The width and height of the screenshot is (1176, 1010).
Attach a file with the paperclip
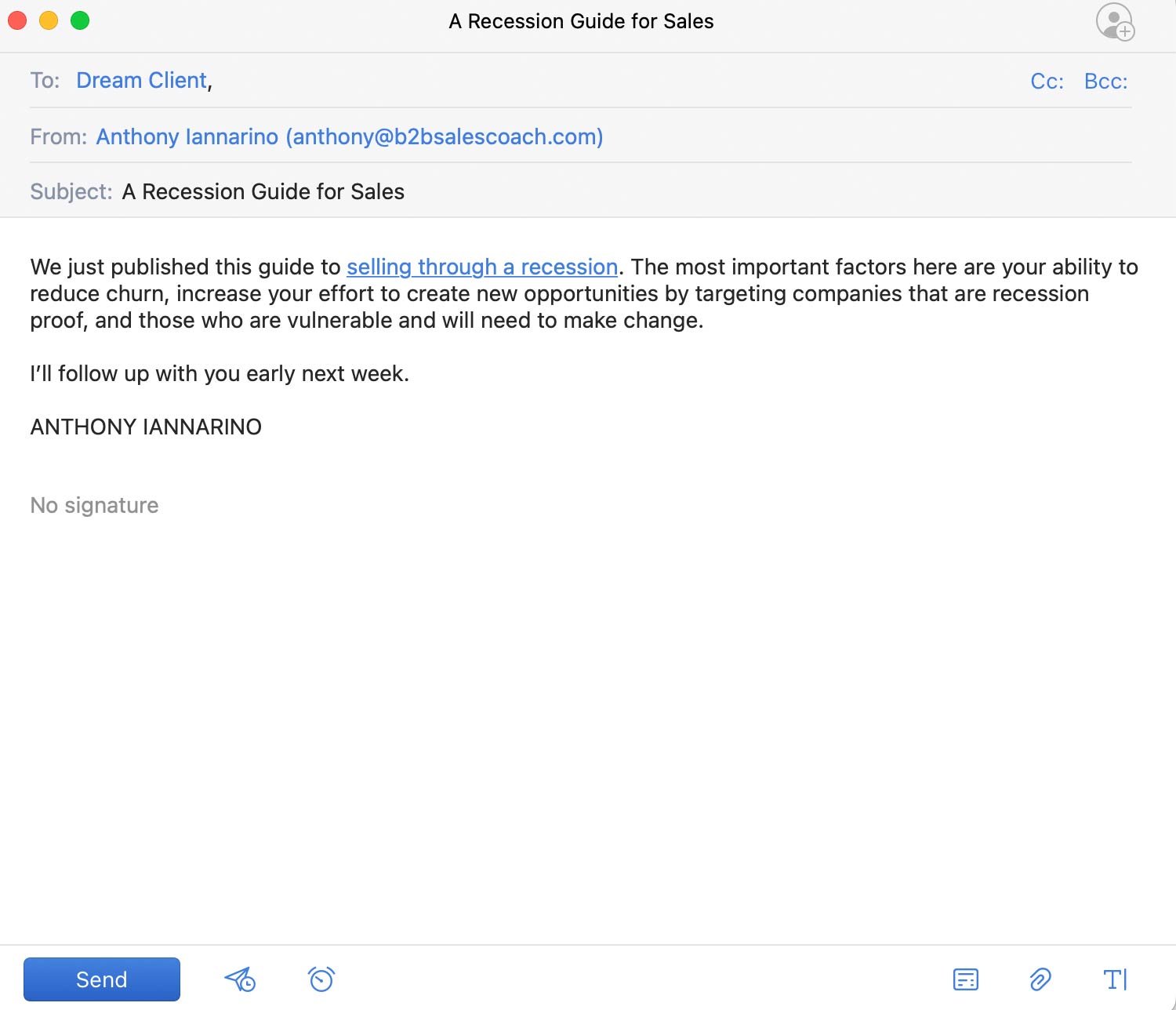[1040, 979]
